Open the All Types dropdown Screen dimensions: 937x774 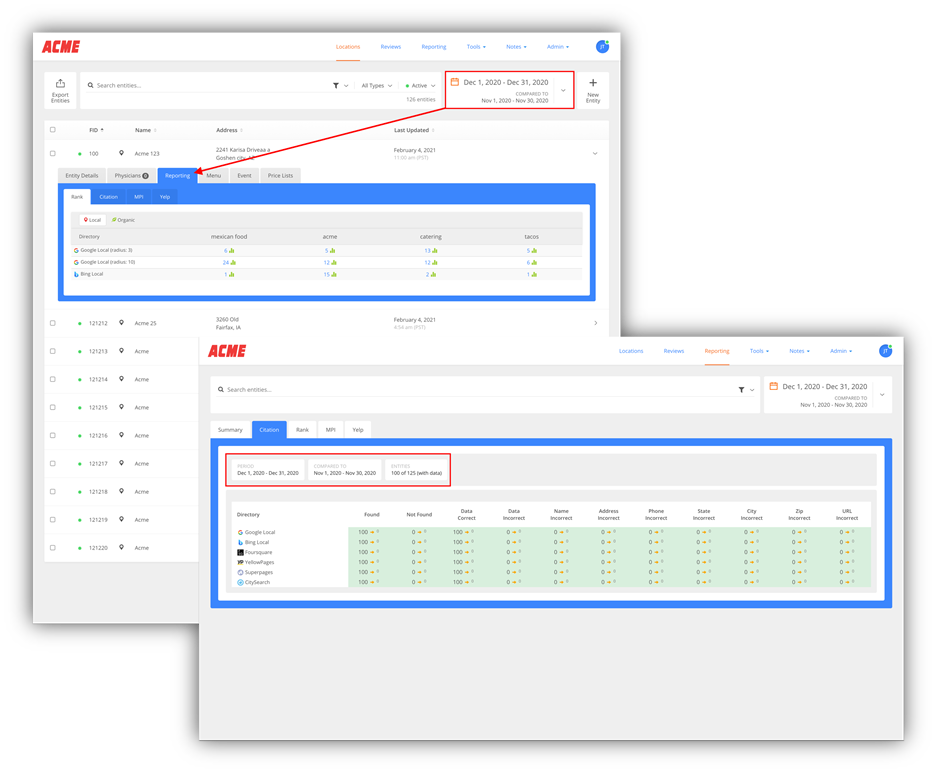[376, 85]
